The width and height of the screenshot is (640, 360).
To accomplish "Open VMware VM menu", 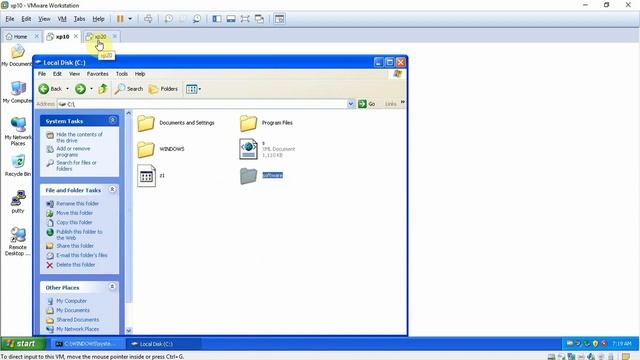I will tap(62, 19).
